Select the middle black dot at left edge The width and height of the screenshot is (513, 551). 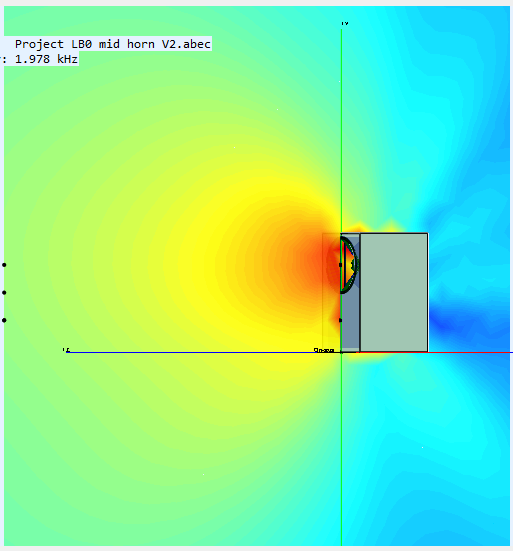(x=4, y=292)
